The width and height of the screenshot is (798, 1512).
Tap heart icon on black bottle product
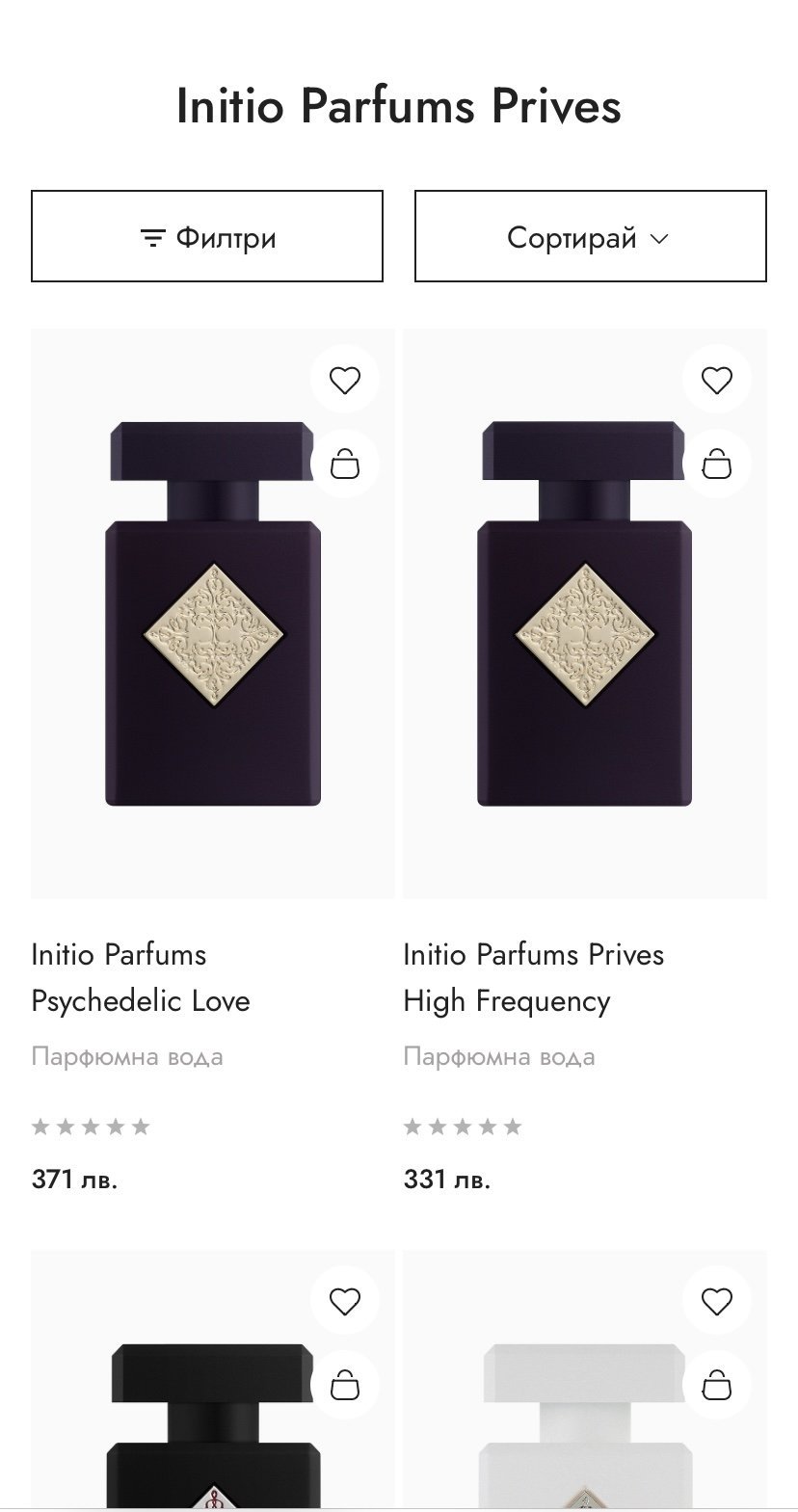(x=344, y=1302)
